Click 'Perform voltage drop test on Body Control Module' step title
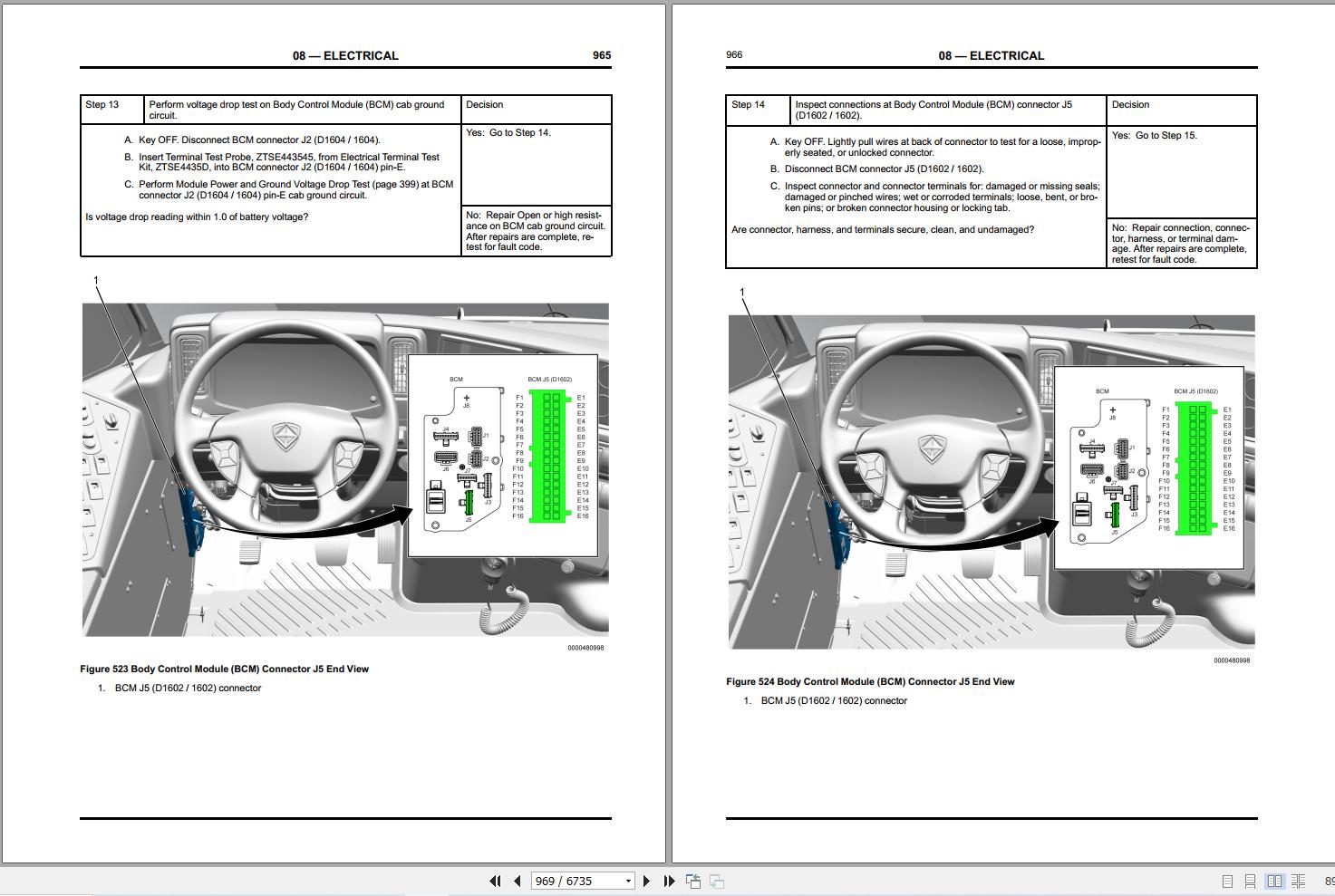Screen dimensions: 1335x896 click(x=297, y=110)
